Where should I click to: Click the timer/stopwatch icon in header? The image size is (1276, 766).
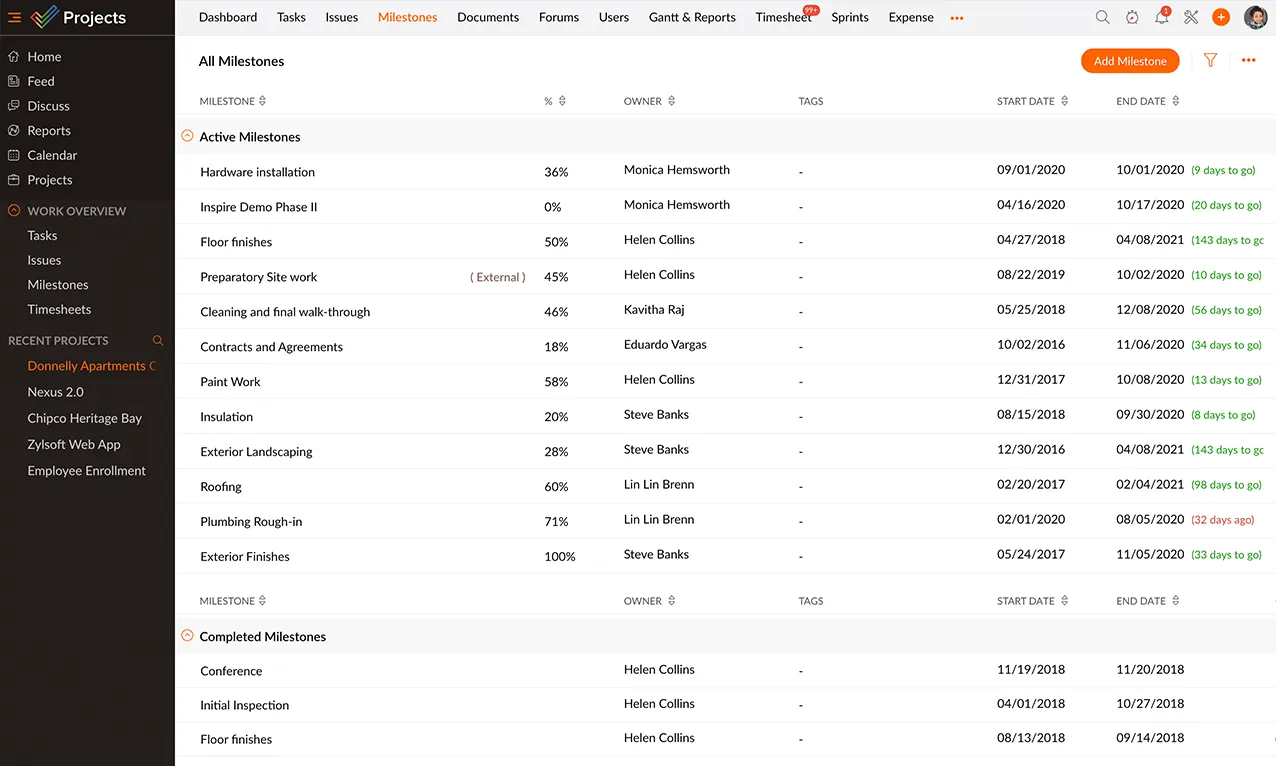point(1132,17)
